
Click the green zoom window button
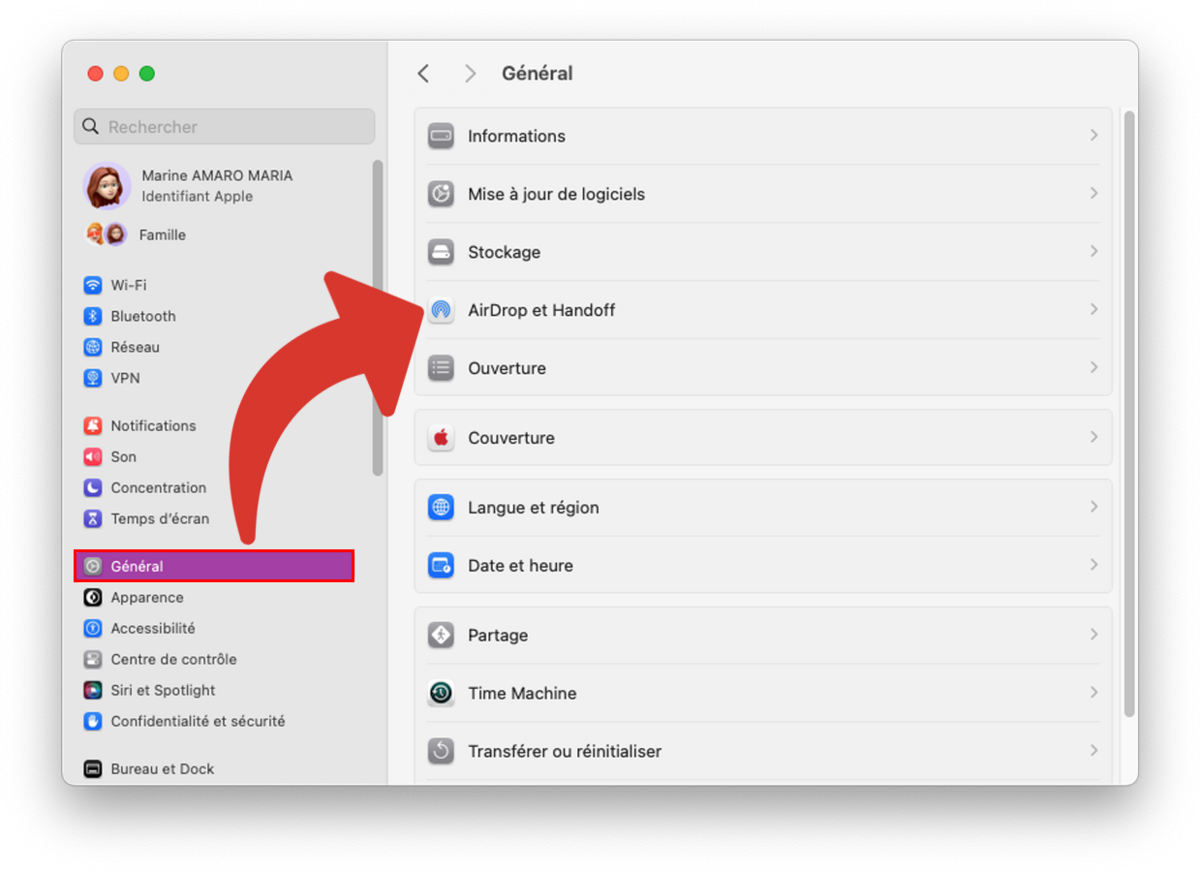point(147,74)
